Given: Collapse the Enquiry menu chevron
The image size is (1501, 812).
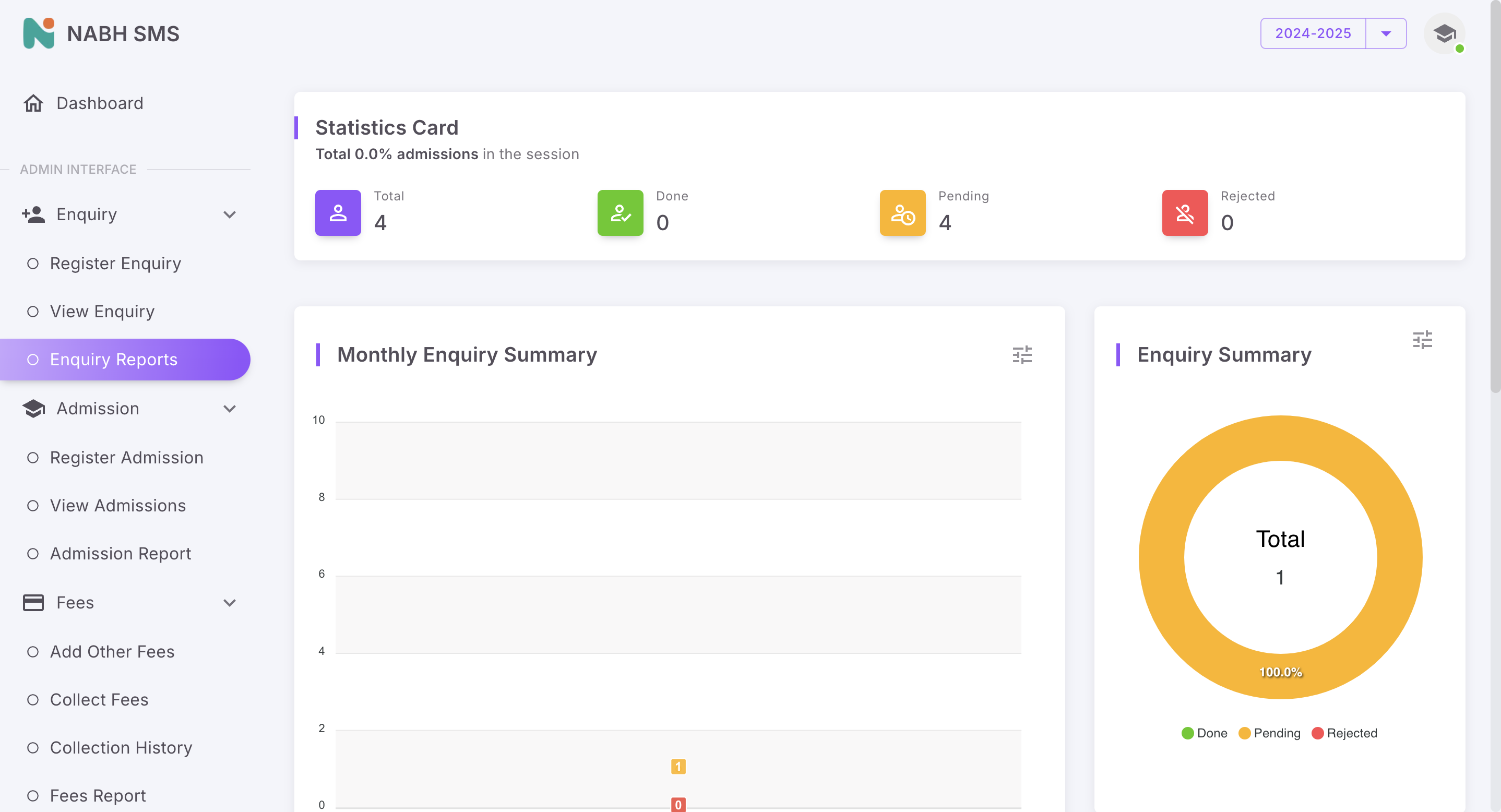Looking at the screenshot, I should tap(230, 214).
